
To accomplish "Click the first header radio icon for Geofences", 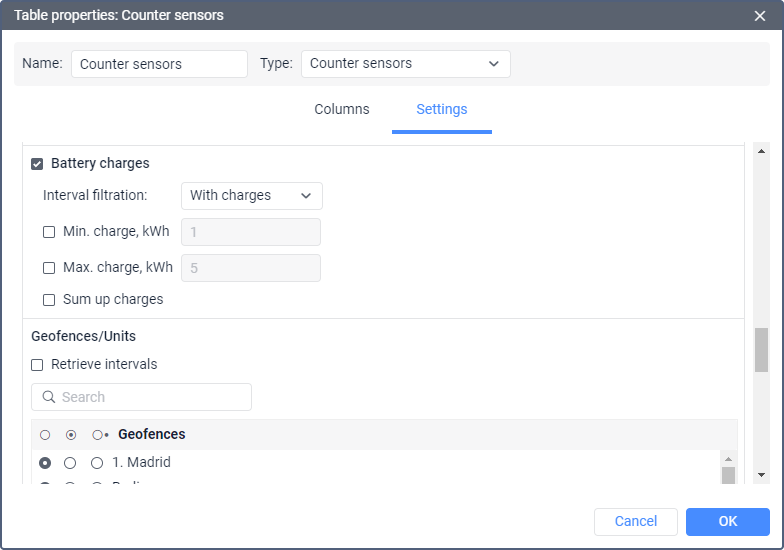I will pyautogui.click(x=45, y=435).
